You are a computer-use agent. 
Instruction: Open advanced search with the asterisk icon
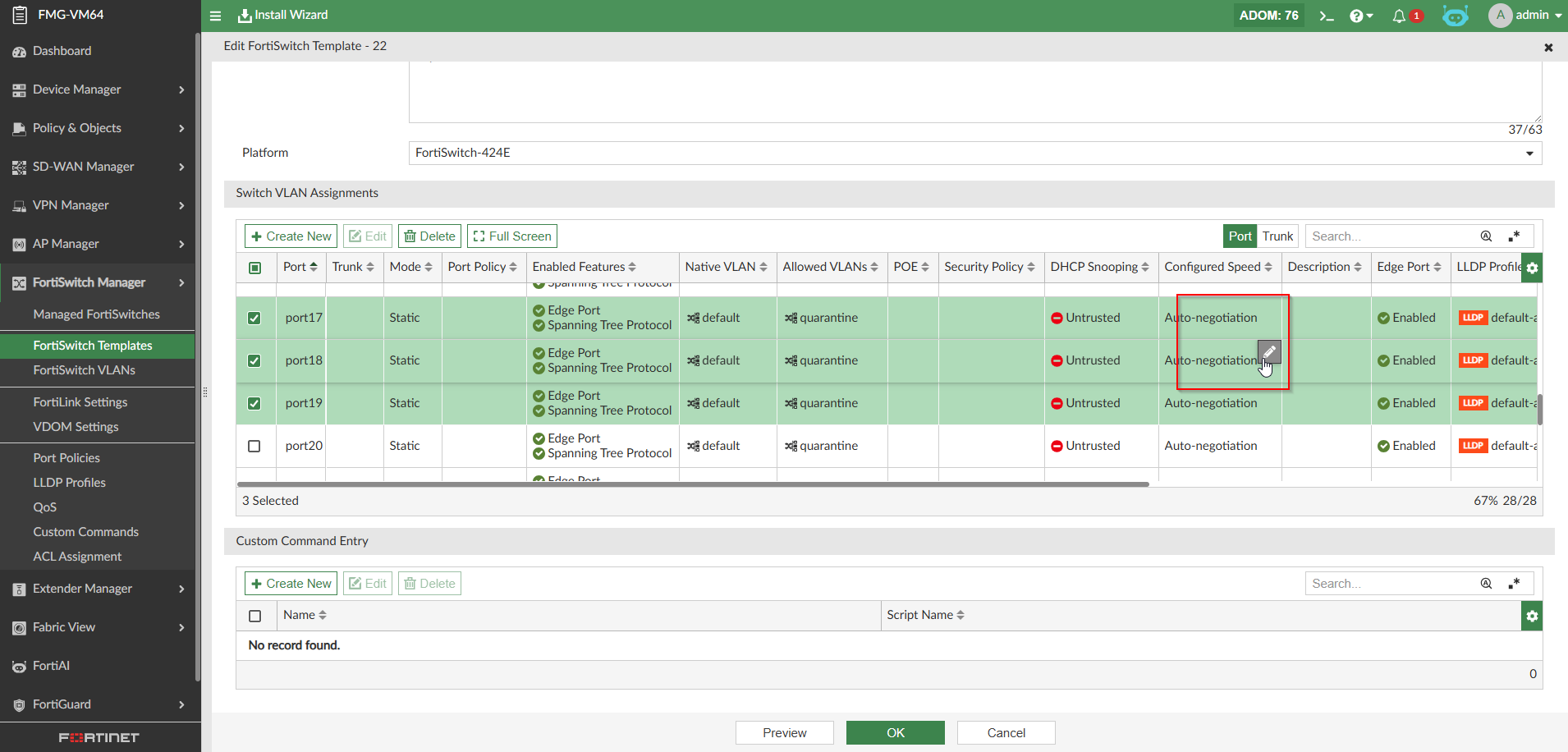(1515, 236)
